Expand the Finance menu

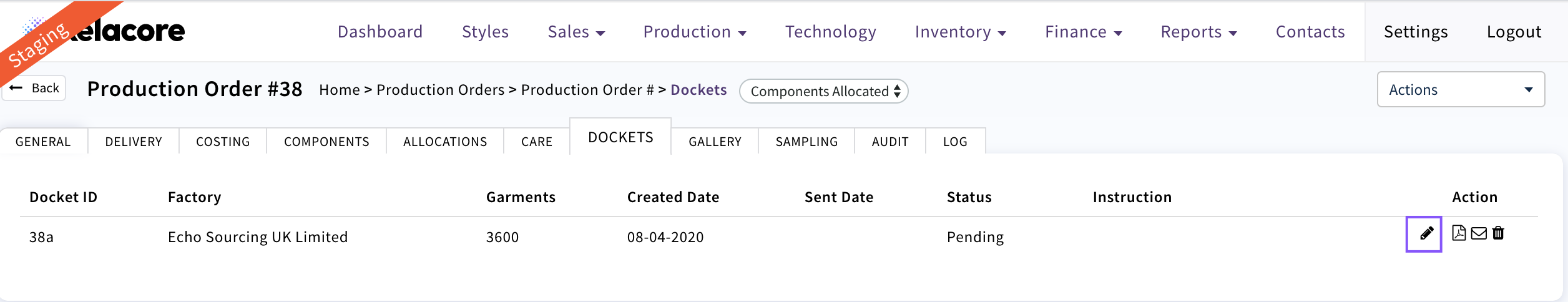(1083, 32)
